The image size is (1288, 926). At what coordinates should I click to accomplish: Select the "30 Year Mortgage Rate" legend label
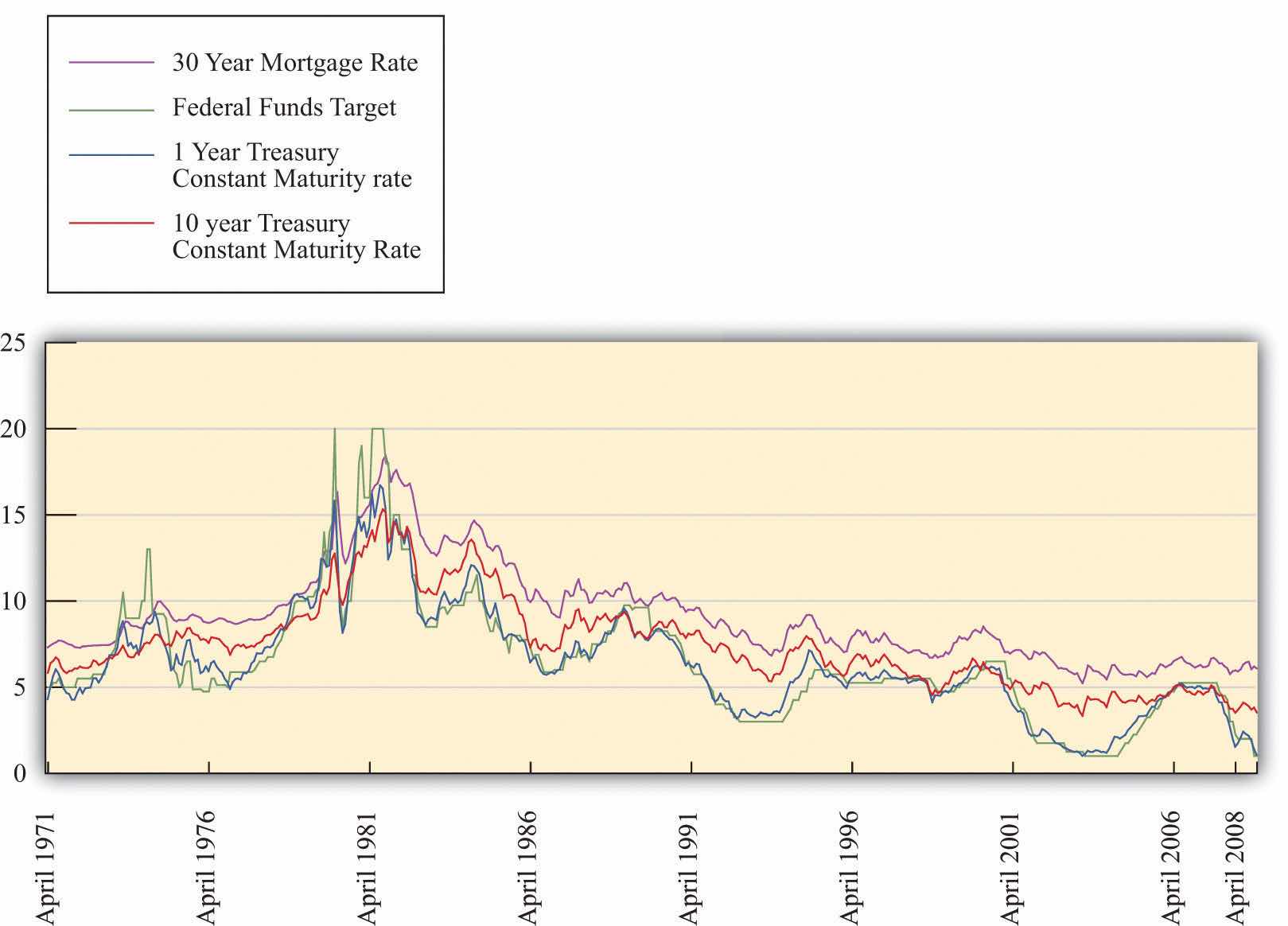coord(294,63)
